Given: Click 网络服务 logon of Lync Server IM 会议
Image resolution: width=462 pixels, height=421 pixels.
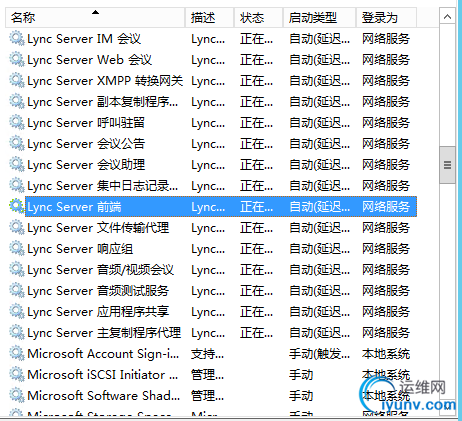Looking at the screenshot, I should click(386, 39).
